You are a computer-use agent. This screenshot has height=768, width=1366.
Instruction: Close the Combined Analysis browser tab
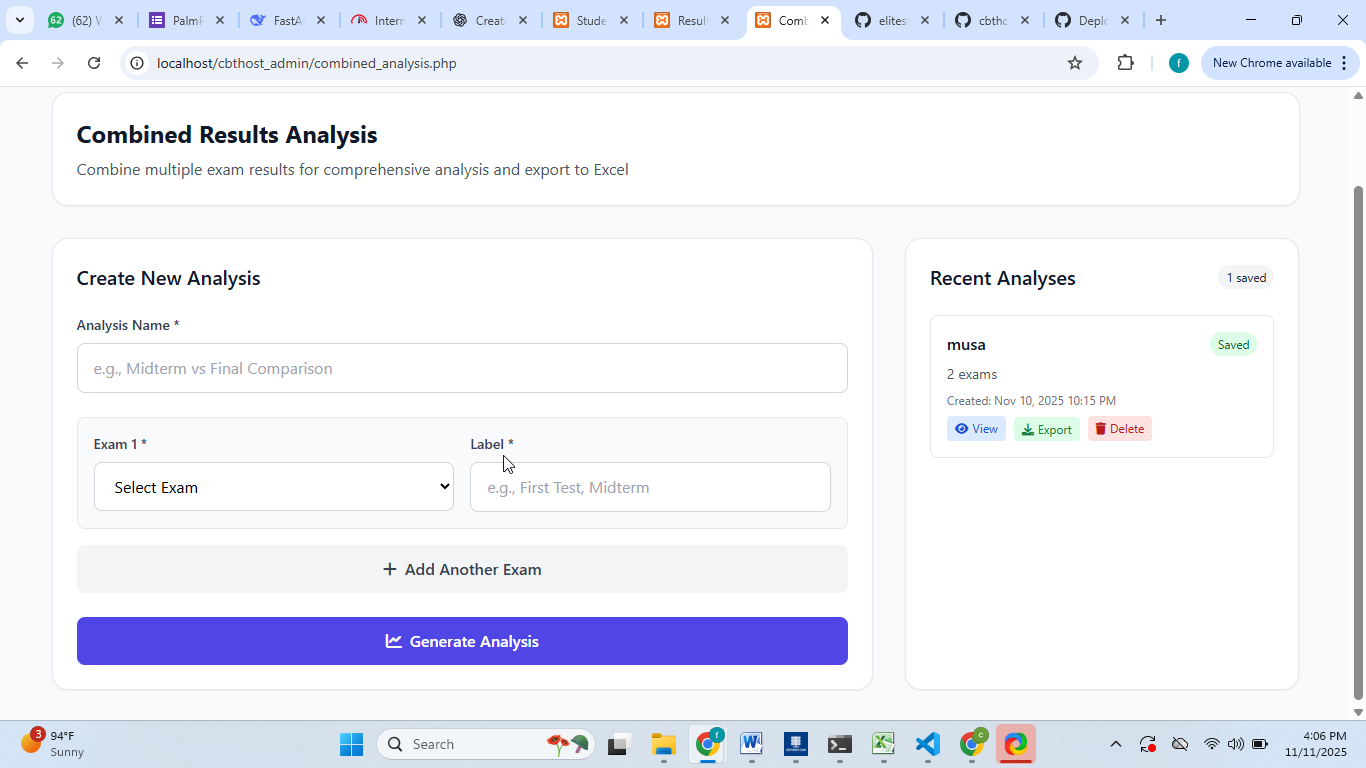pos(825,20)
